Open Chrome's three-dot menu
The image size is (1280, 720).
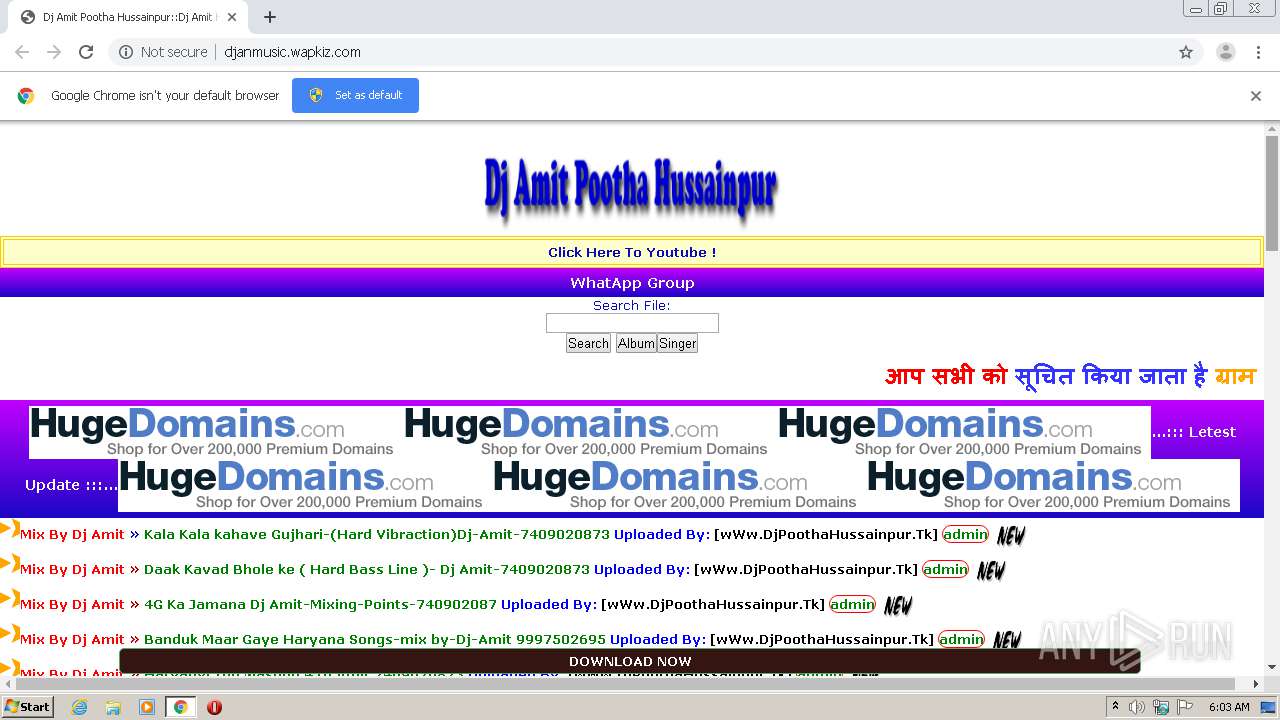[x=1258, y=52]
